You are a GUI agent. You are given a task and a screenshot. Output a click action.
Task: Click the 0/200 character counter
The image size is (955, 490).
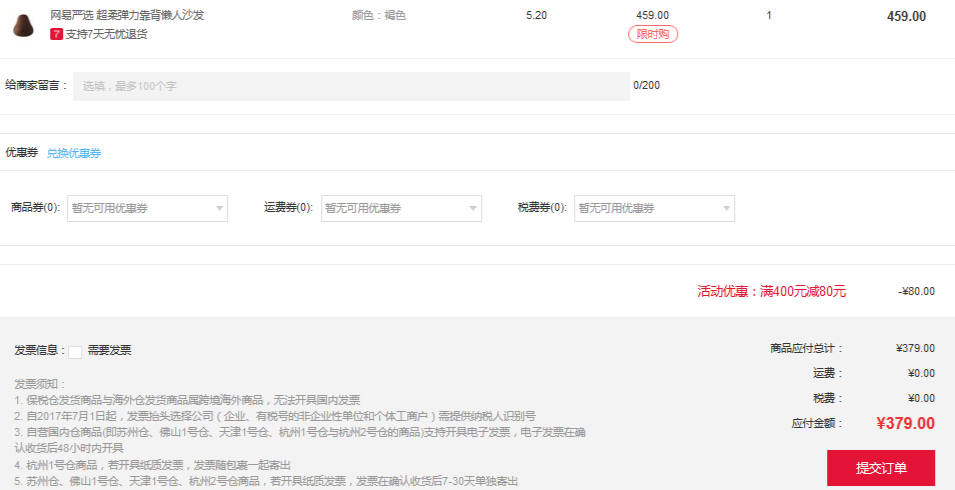(x=646, y=85)
